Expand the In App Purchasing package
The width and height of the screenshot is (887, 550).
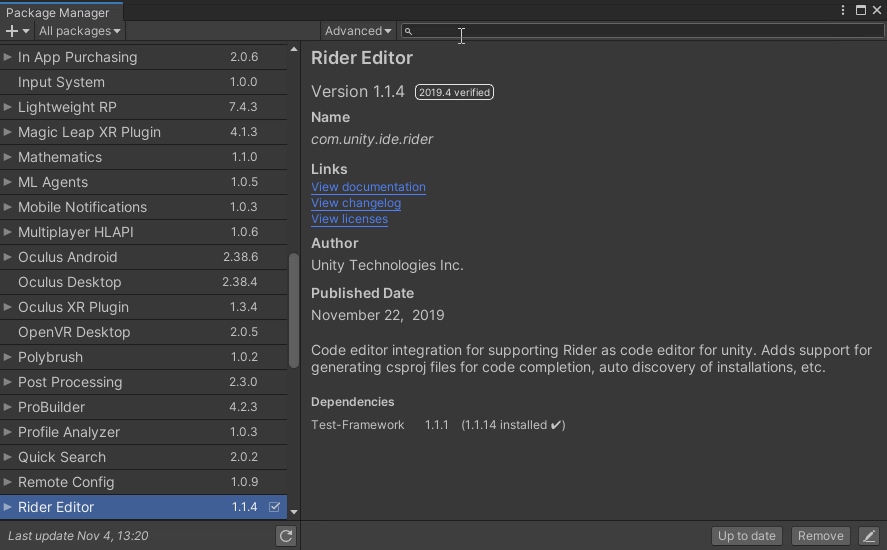point(8,57)
